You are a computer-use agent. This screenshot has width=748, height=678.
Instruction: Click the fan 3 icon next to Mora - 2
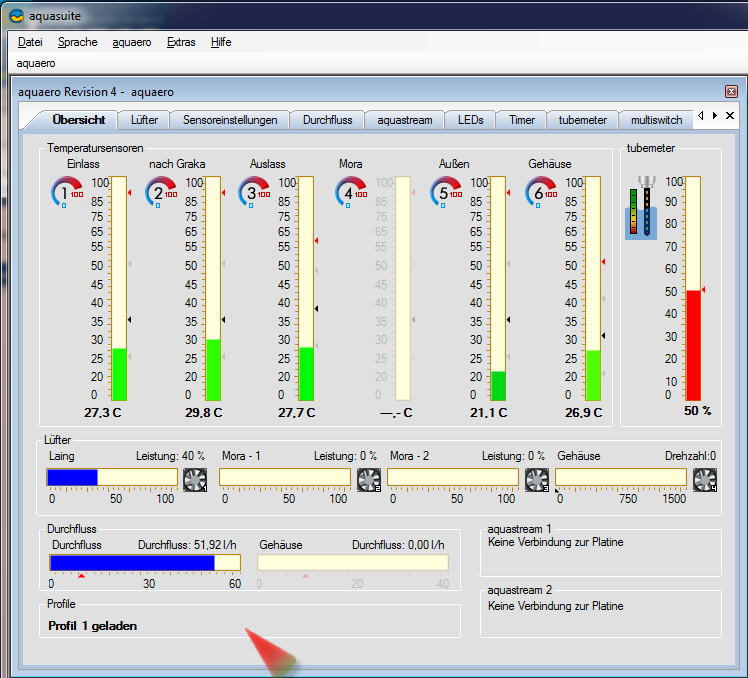tap(537, 480)
